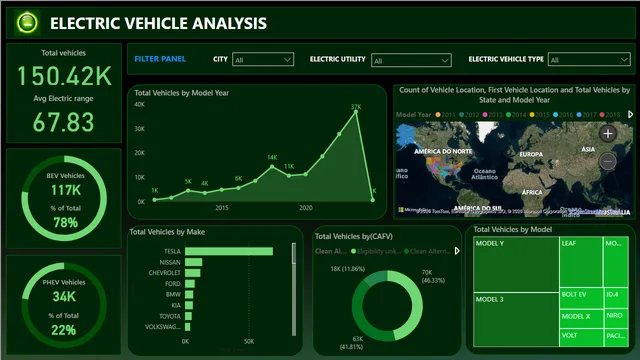Select the 2018 model year legend

pos(610,115)
